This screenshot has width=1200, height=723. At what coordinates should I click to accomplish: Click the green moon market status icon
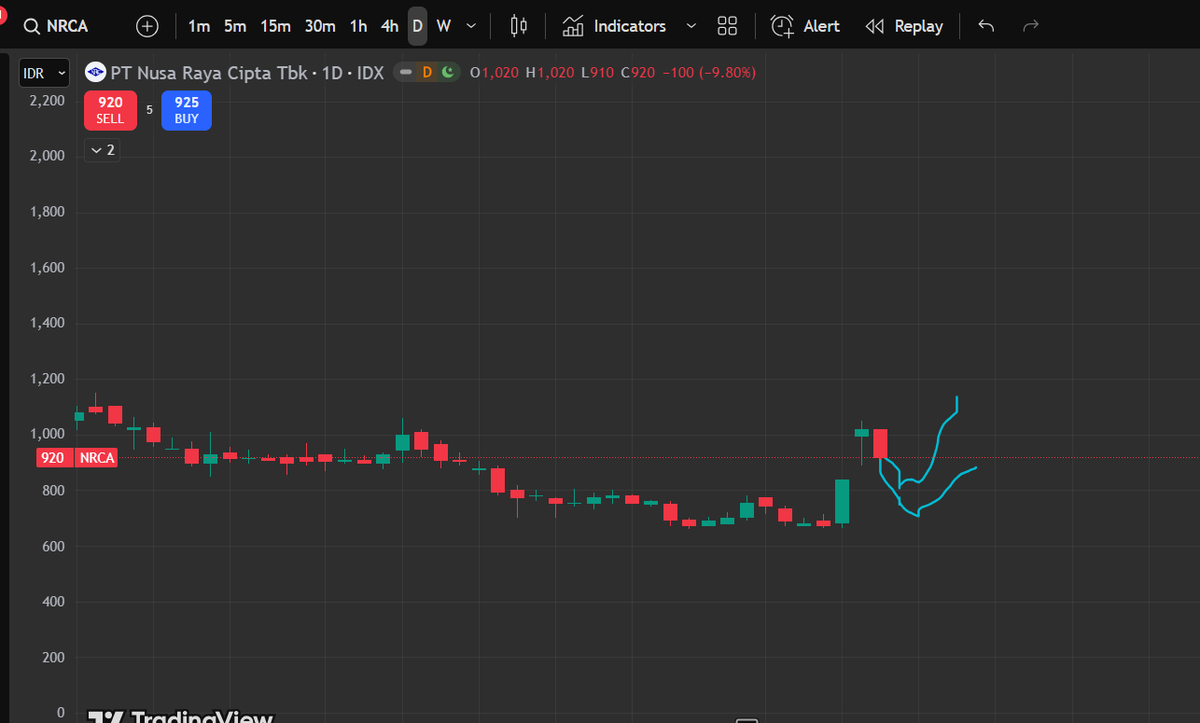(447, 72)
